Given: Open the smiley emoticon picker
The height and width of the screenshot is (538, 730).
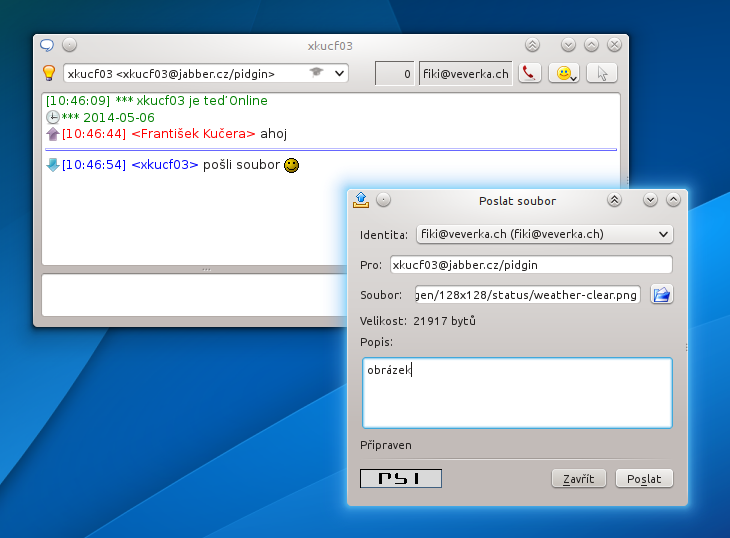Looking at the screenshot, I should pos(564,73).
